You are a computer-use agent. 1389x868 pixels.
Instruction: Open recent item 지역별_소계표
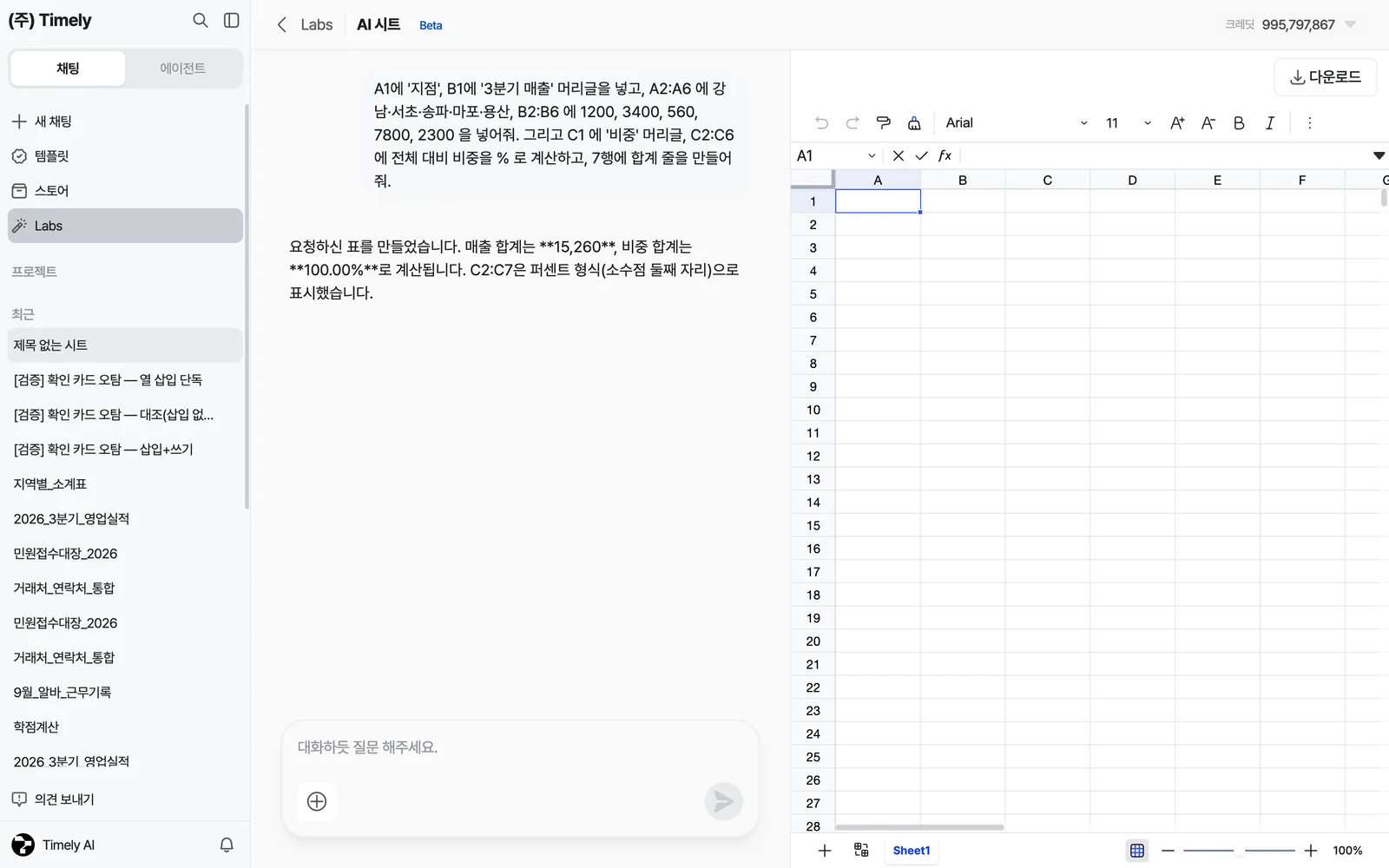[125, 484]
